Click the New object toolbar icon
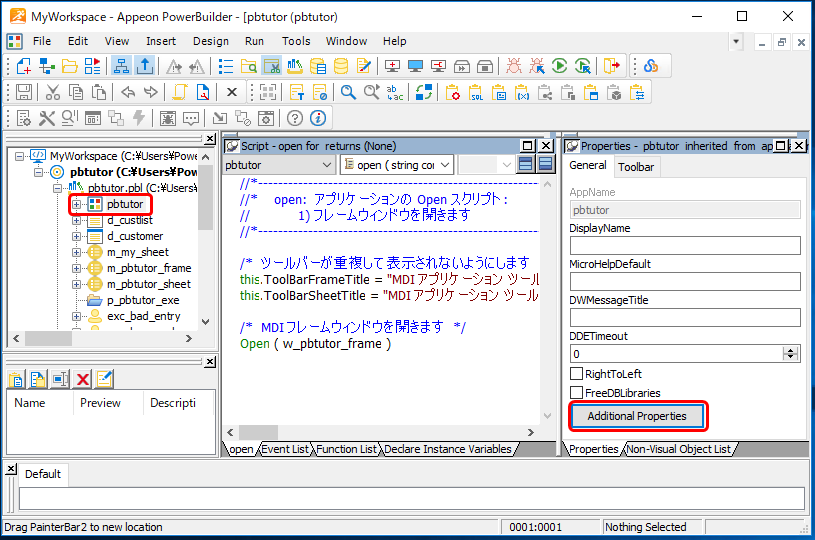The height and width of the screenshot is (540, 815). click(24, 66)
